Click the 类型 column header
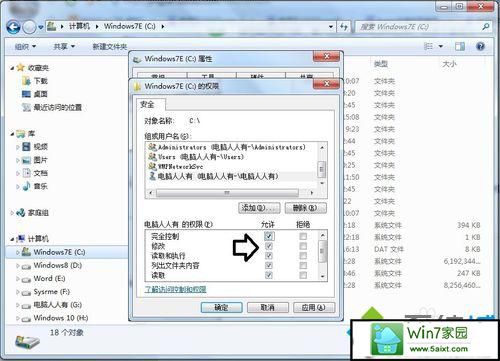500x361 pixels. [381, 64]
